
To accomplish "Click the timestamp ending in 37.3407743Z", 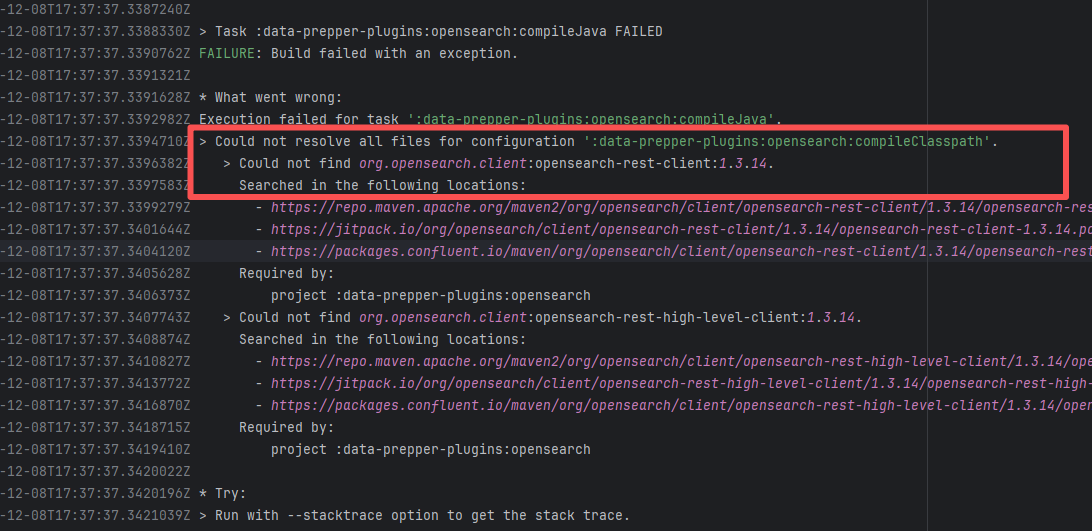I will [x=95, y=317].
